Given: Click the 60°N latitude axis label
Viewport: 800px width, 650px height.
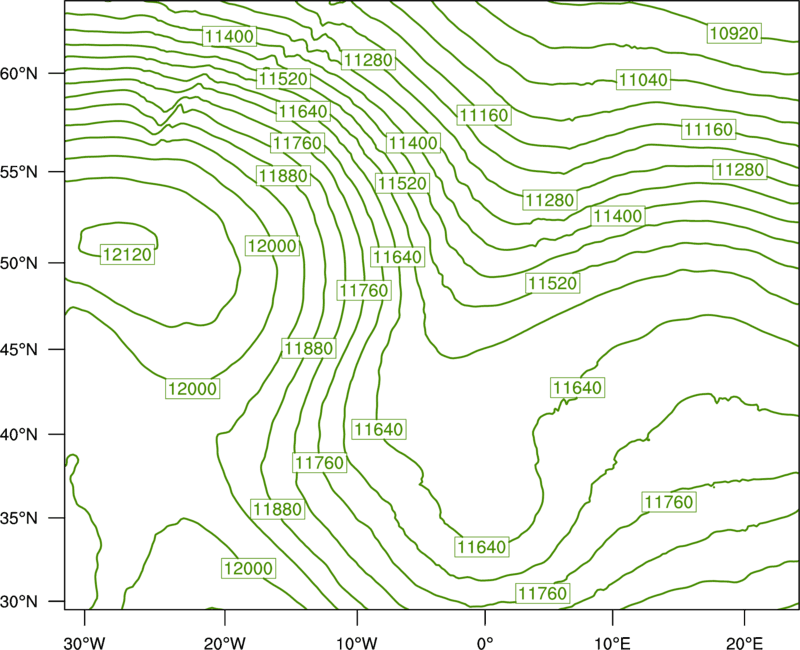Looking at the screenshot, I should pos(19,74).
